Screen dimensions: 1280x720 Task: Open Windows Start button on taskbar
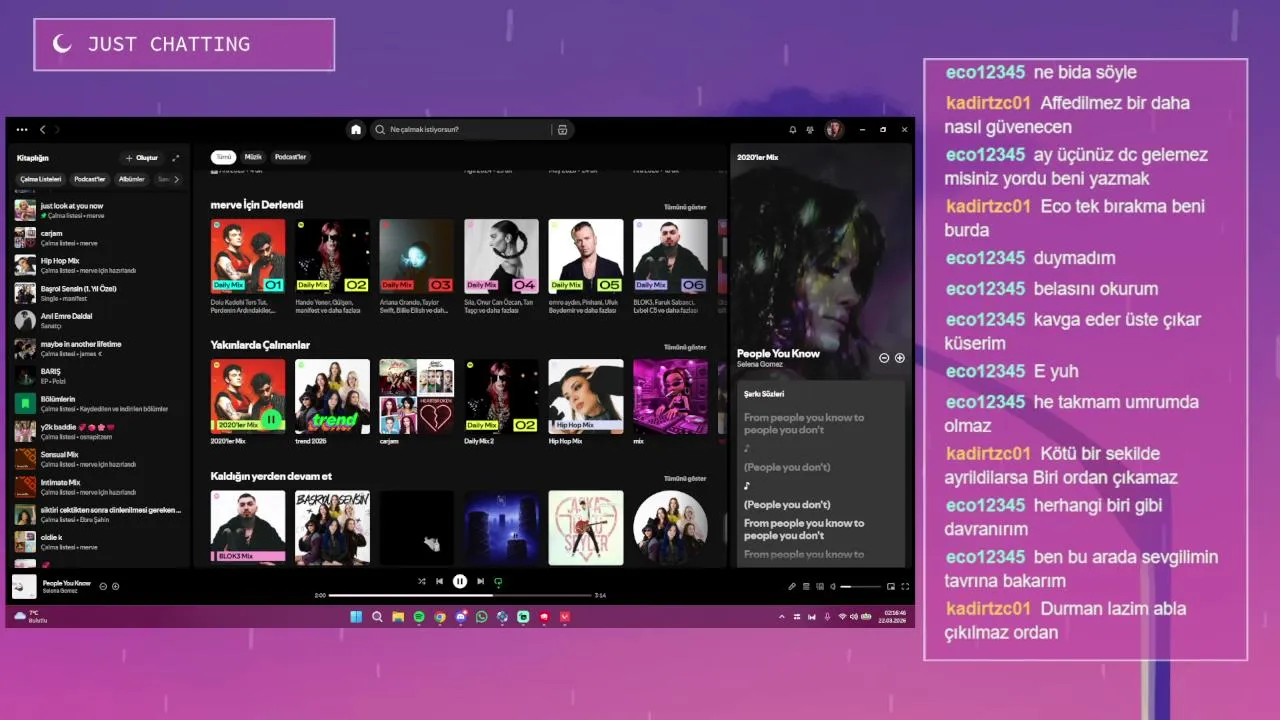click(356, 617)
